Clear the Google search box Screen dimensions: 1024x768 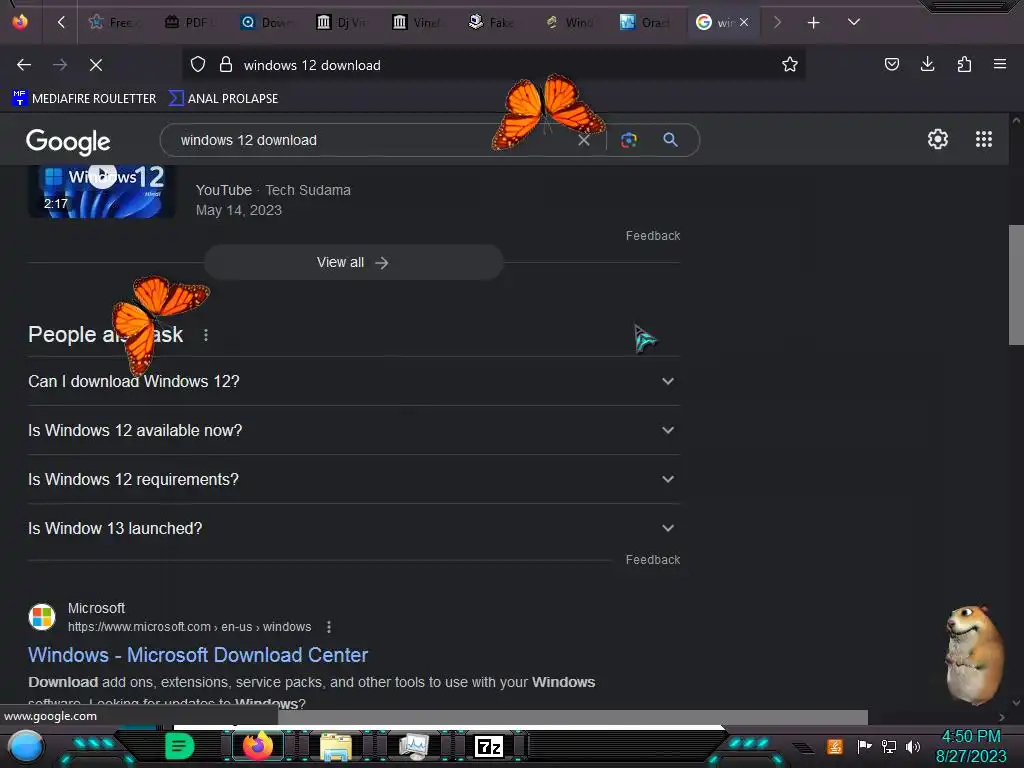click(584, 140)
